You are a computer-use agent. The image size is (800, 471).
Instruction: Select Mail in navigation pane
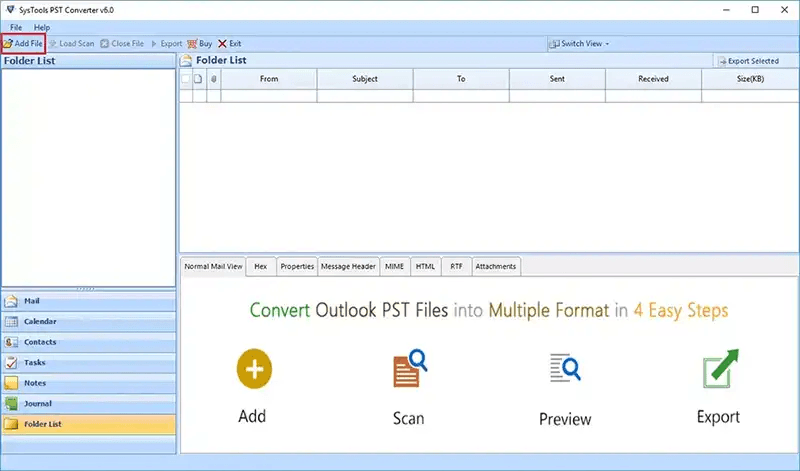[x=89, y=302]
